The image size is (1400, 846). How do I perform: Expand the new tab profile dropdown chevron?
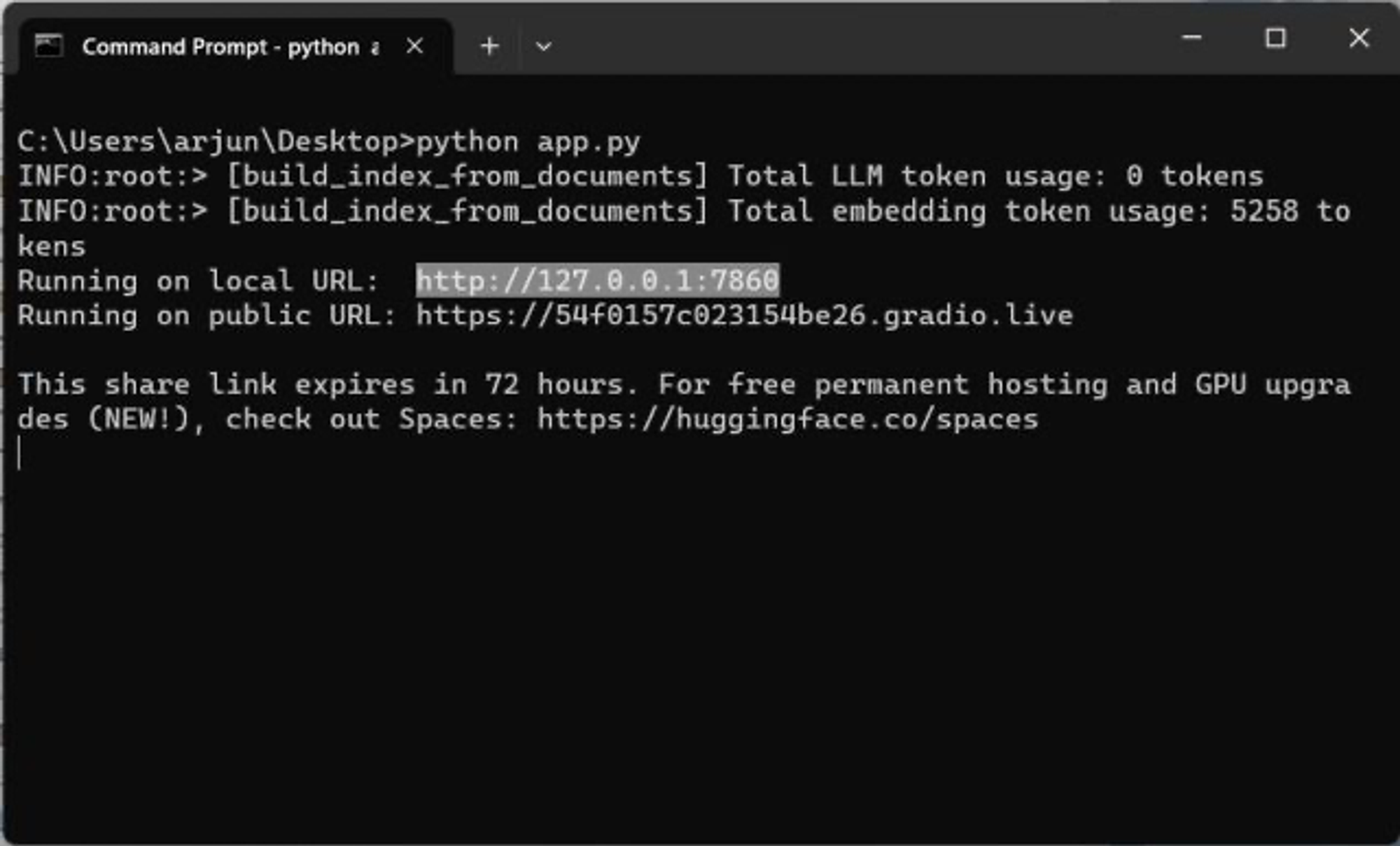tap(543, 46)
